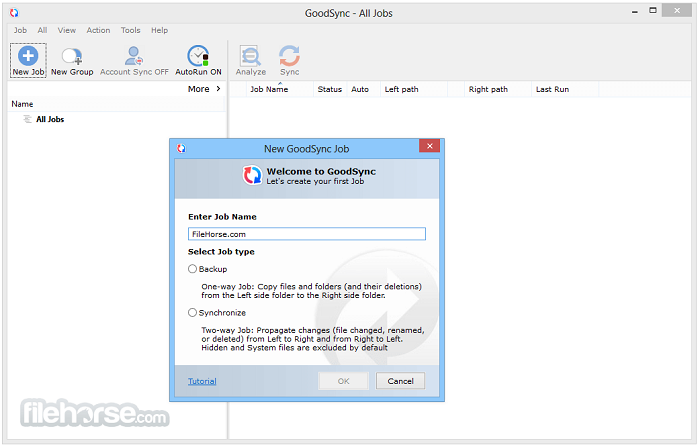Click GoodSync icon in New GoodSync Job title bar
700x447 pixels.
pyautogui.click(x=181, y=148)
